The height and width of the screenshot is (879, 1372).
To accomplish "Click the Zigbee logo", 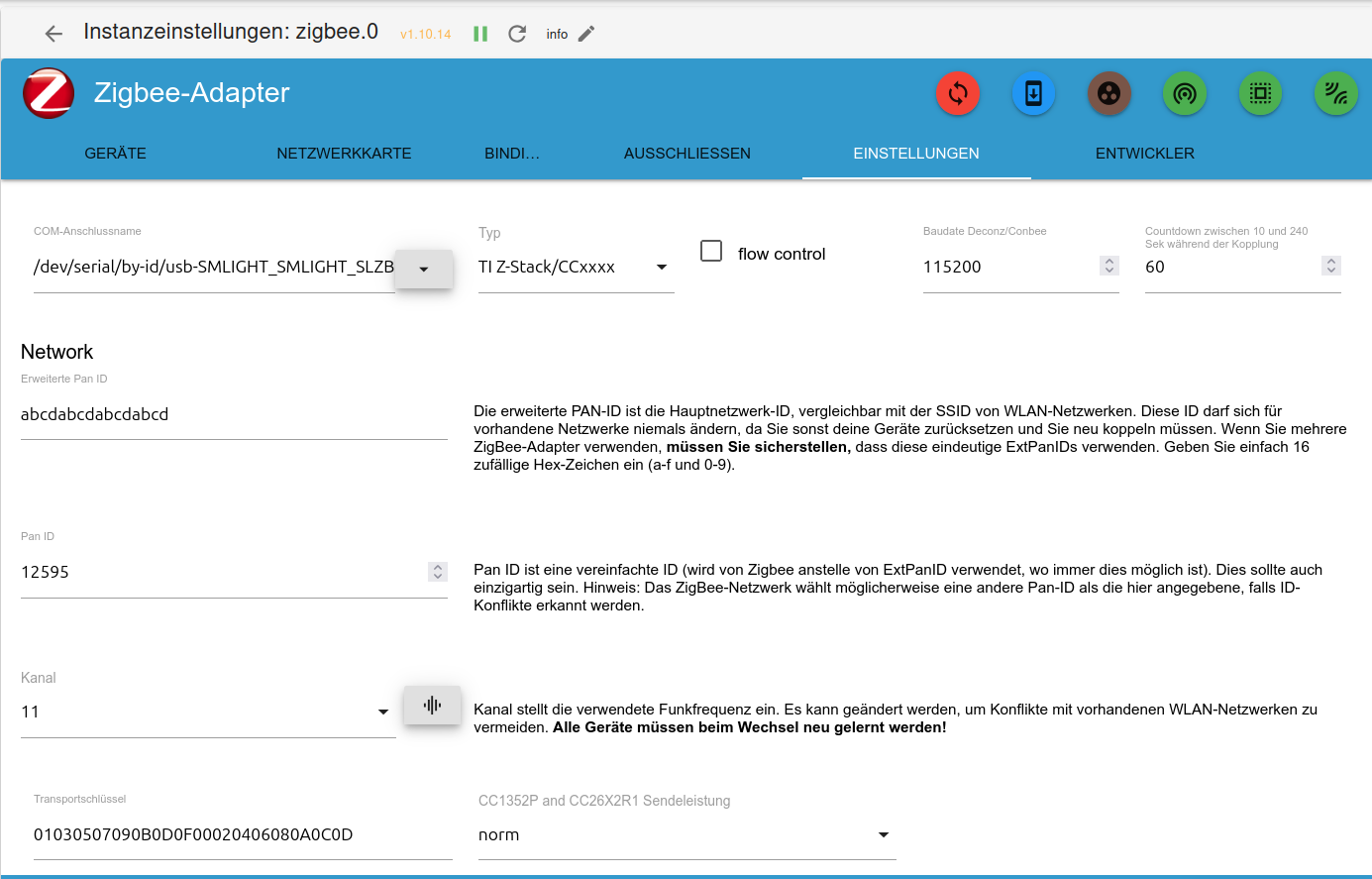I will 49,93.
